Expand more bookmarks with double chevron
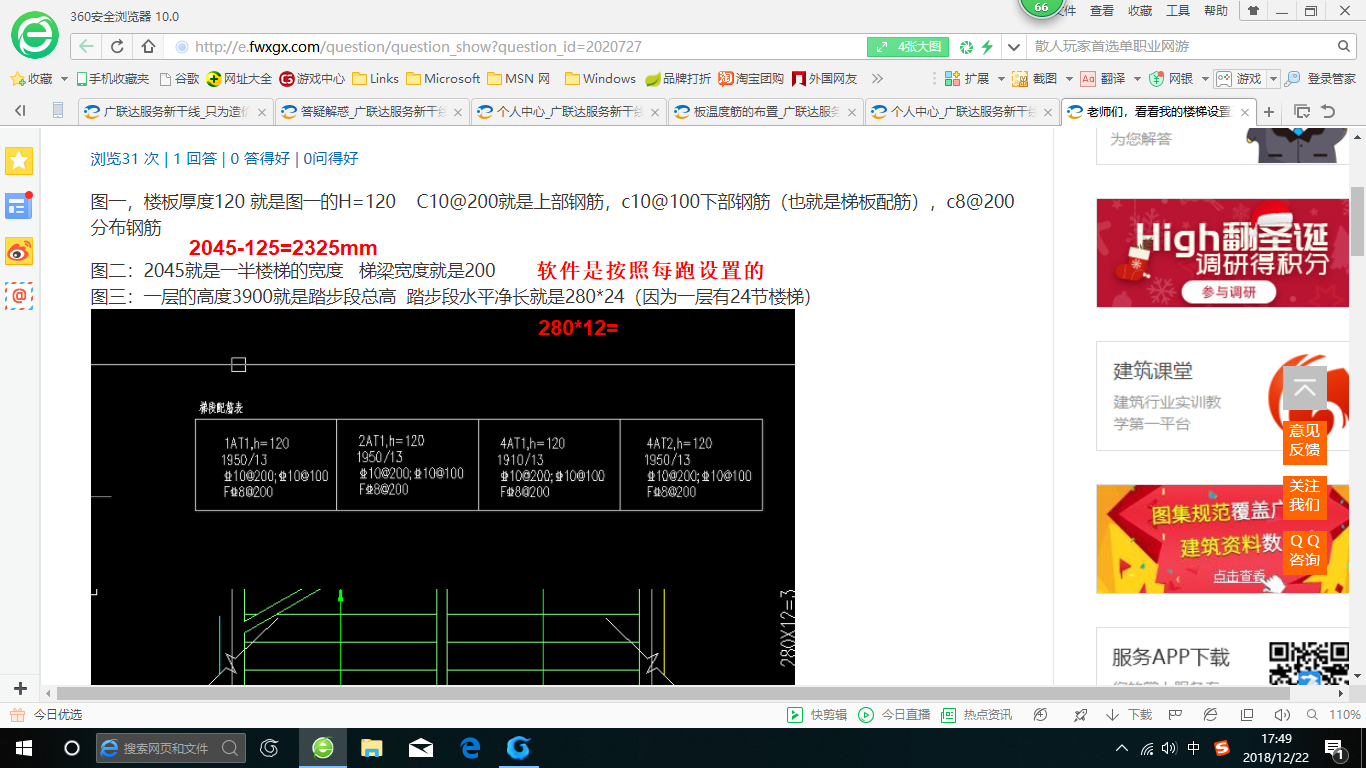The width and height of the screenshot is (1366, 768). coord(877,78)
